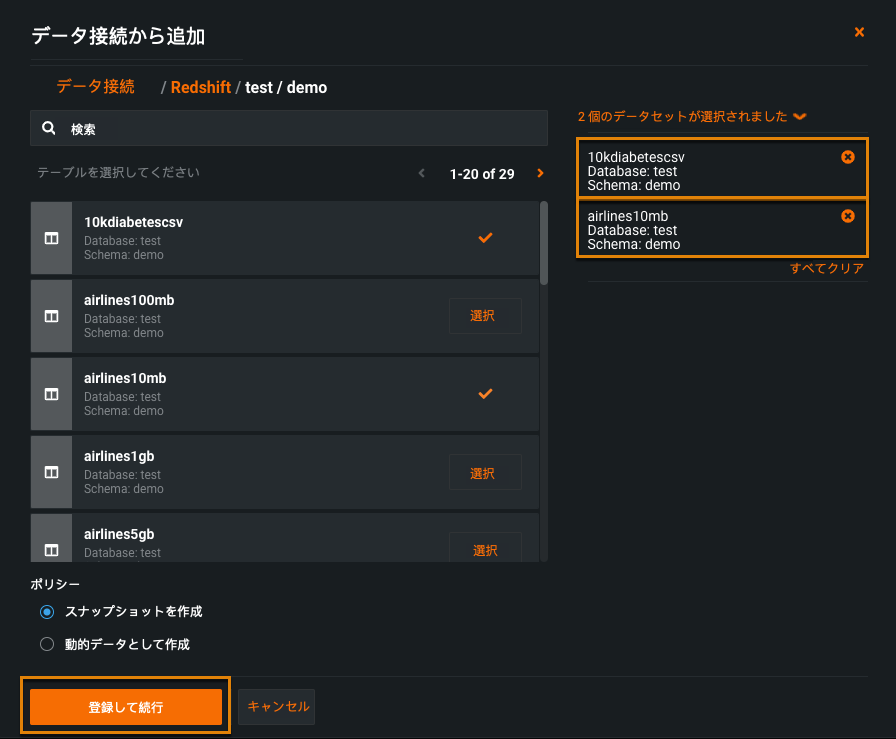Click the table icon for airlines100mb
The height and width of the screenshot is (739, 896).
(51, 316)
